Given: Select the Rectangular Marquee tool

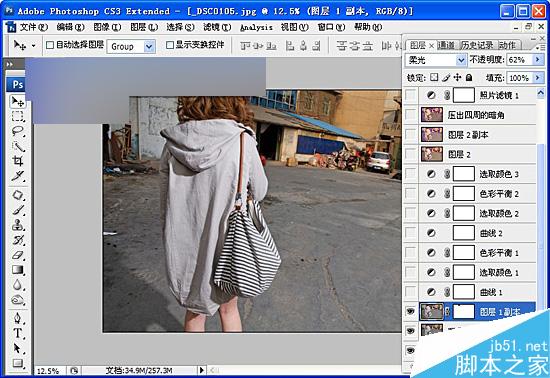Looking at the screenshot, I should (18, 116).
